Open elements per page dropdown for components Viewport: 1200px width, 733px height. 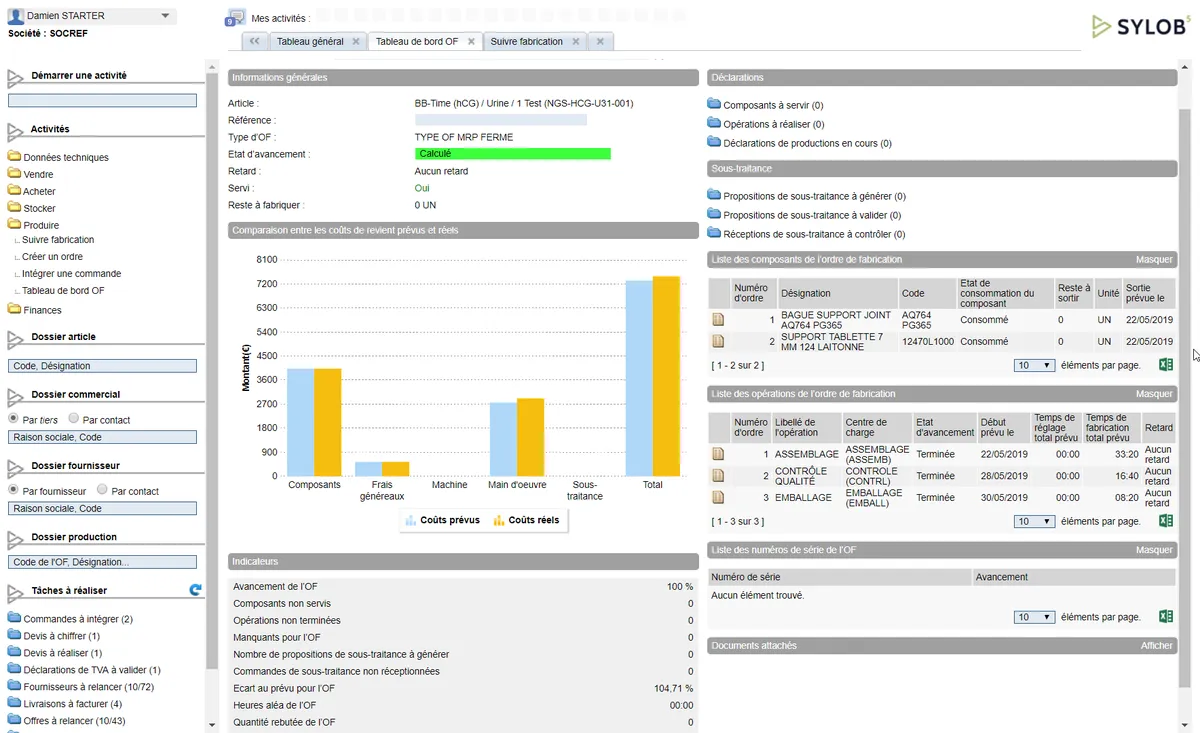coord(1034,365)
